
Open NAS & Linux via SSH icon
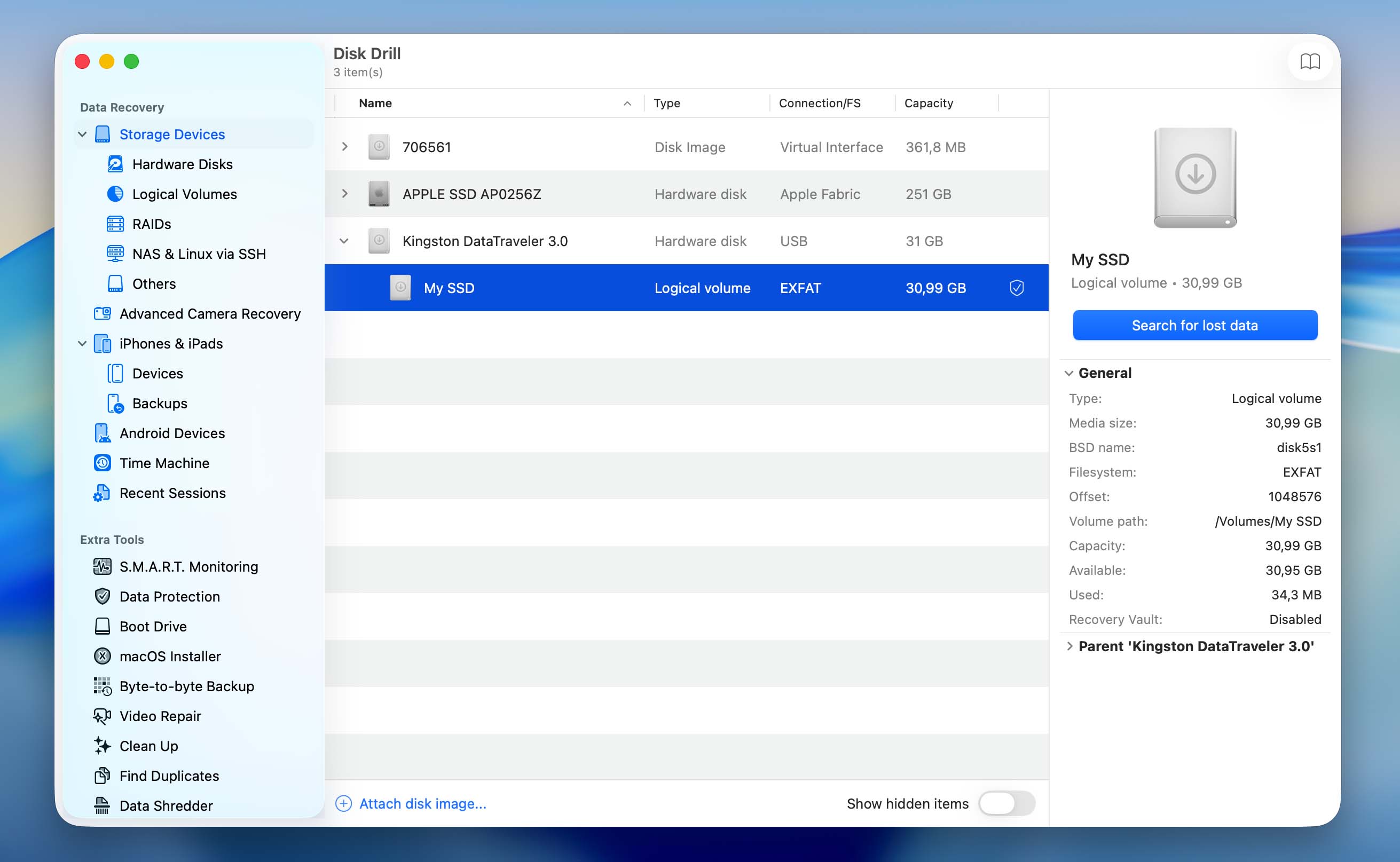(115, 254)
